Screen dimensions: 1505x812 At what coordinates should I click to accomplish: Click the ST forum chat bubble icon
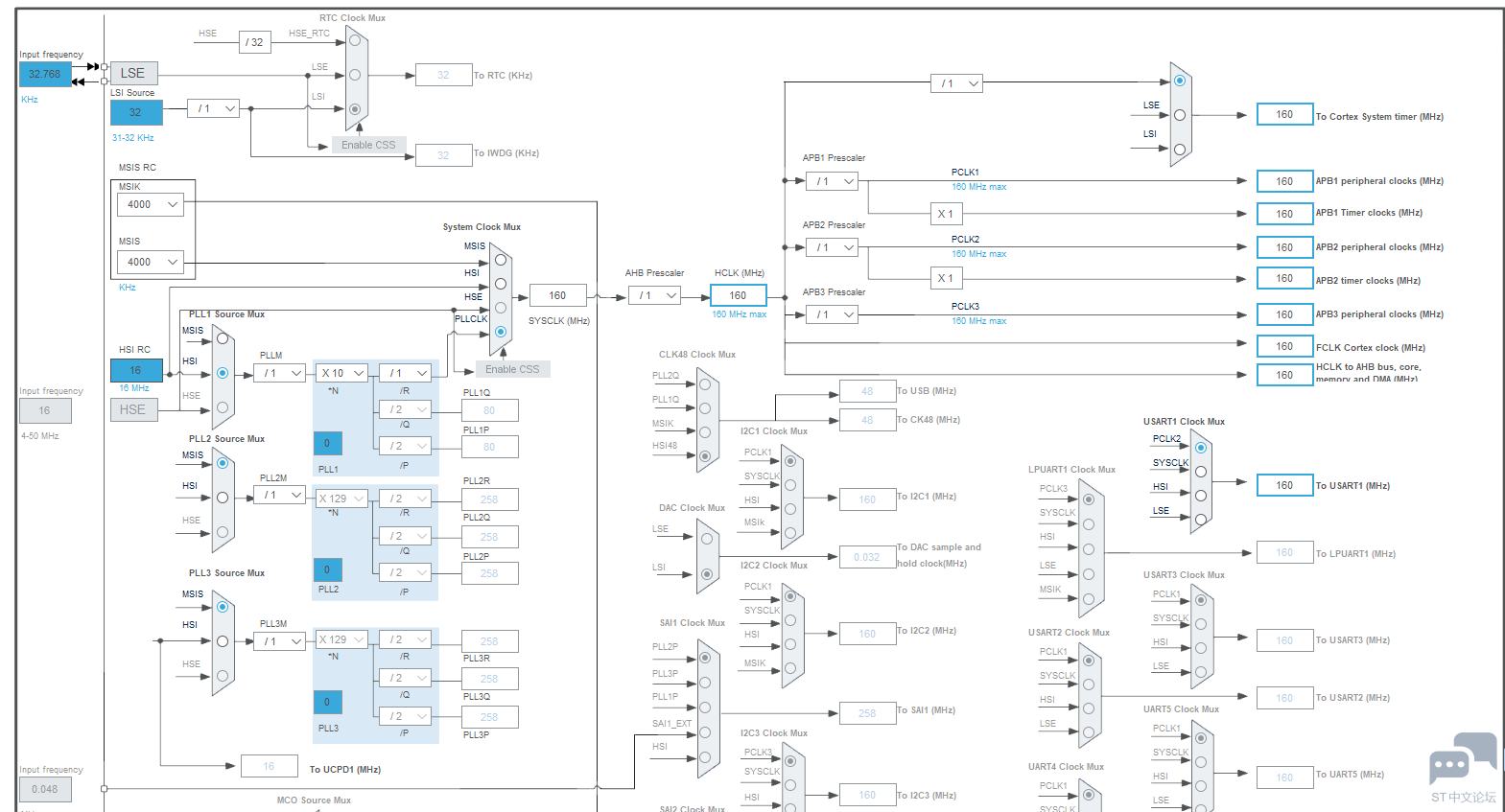[x=1463, y=759]
